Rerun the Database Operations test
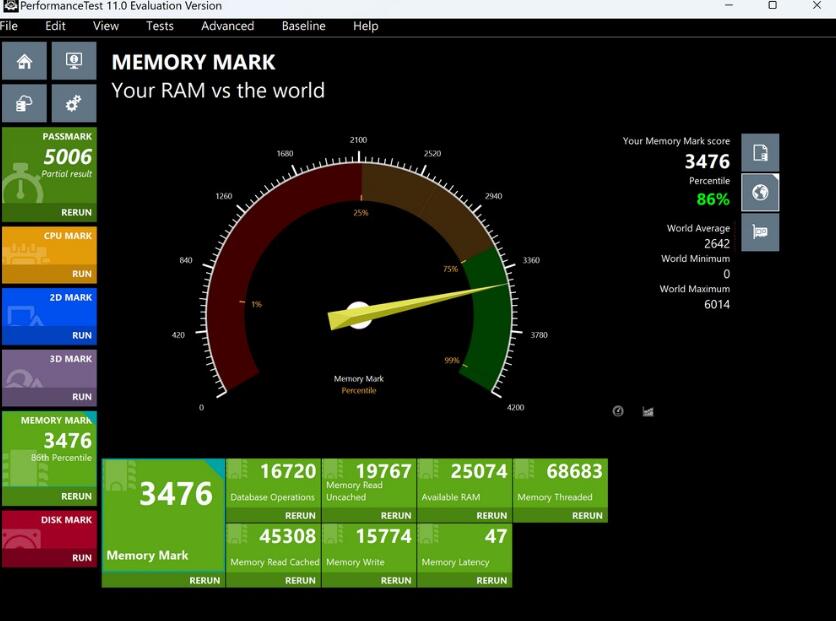The image size is (836, 621). [x=299, y=516]
